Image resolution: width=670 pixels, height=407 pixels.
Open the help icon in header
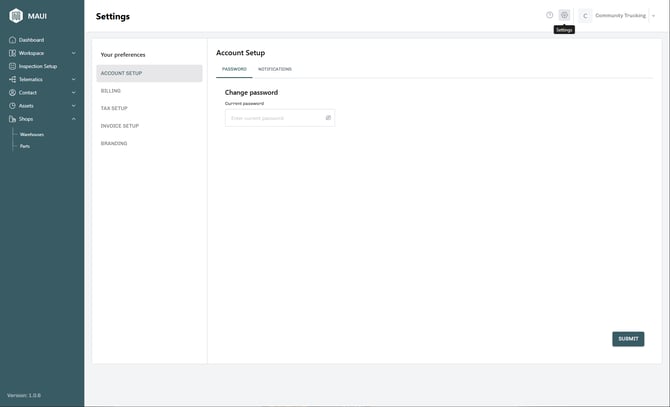(x=549, y=15)
